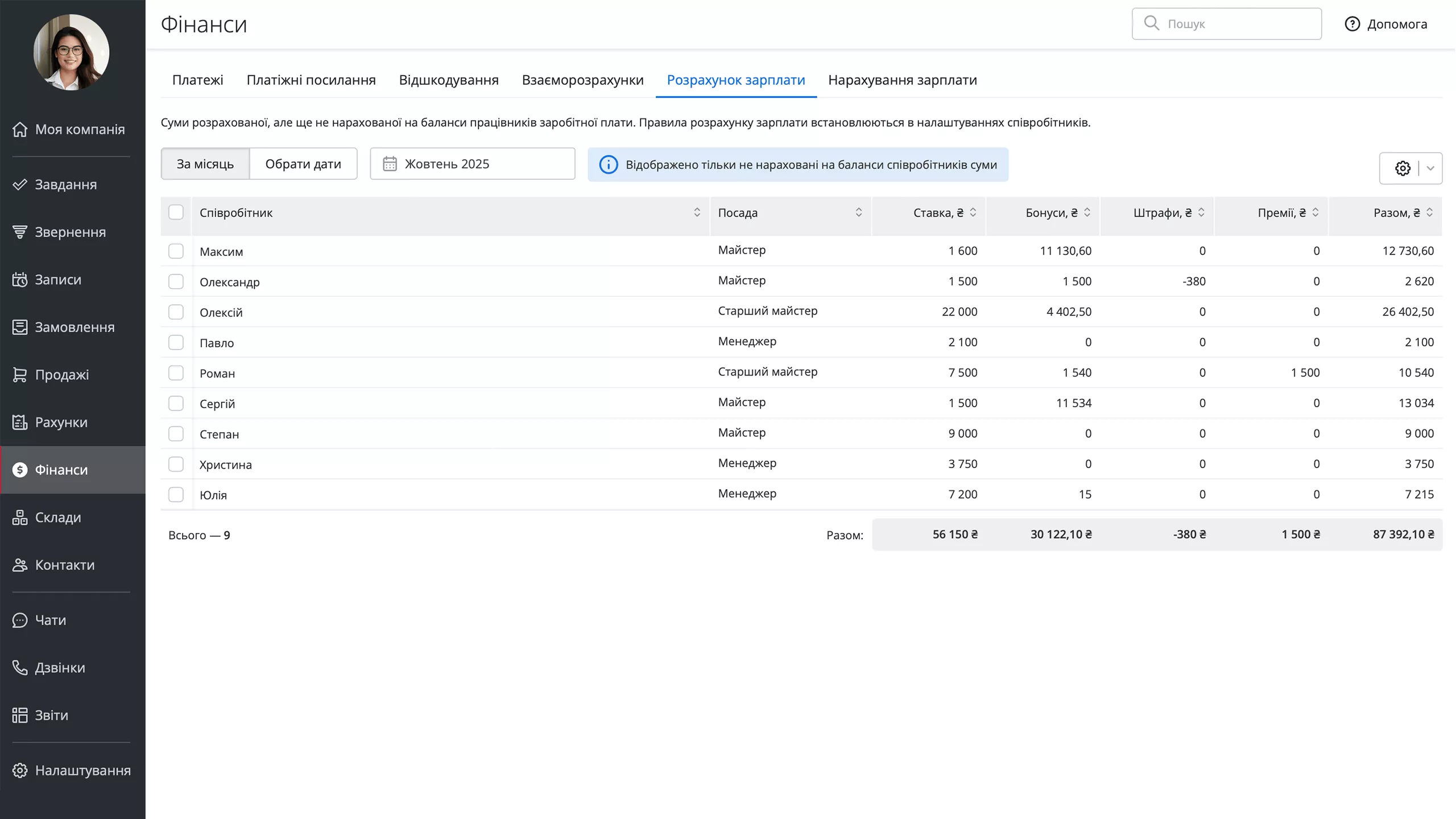This screenshot has width=1456, height=819.
Task: Click the info icon in blue banner
Action: point(608,165)
